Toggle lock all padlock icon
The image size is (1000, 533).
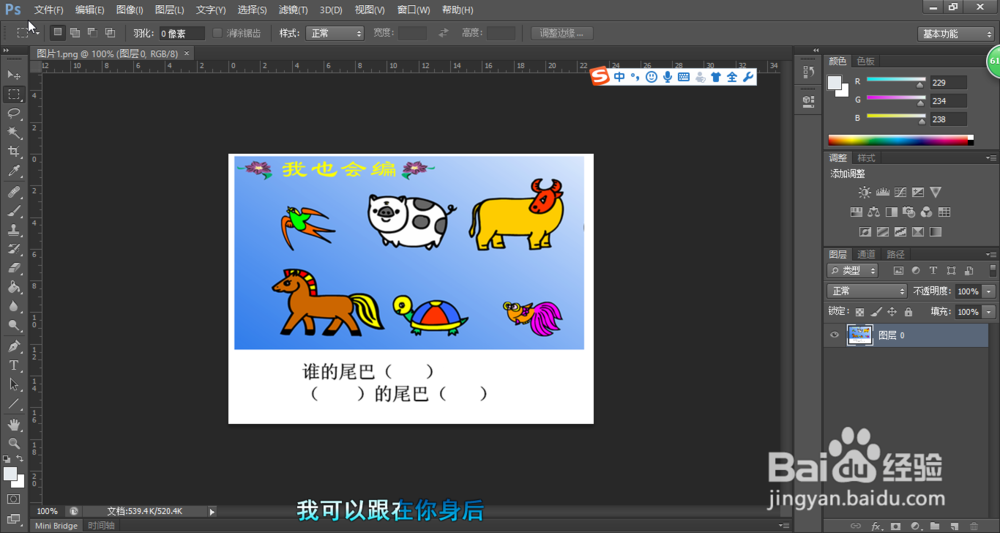point(908,312)
